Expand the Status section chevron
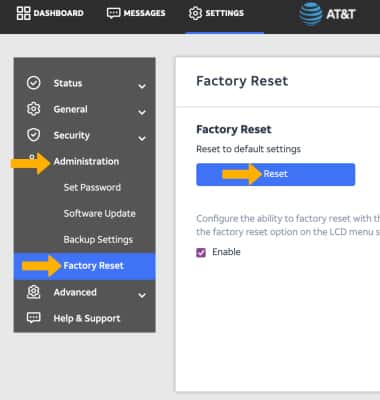Screen dimensions: 380x400 tap(142, 86)
